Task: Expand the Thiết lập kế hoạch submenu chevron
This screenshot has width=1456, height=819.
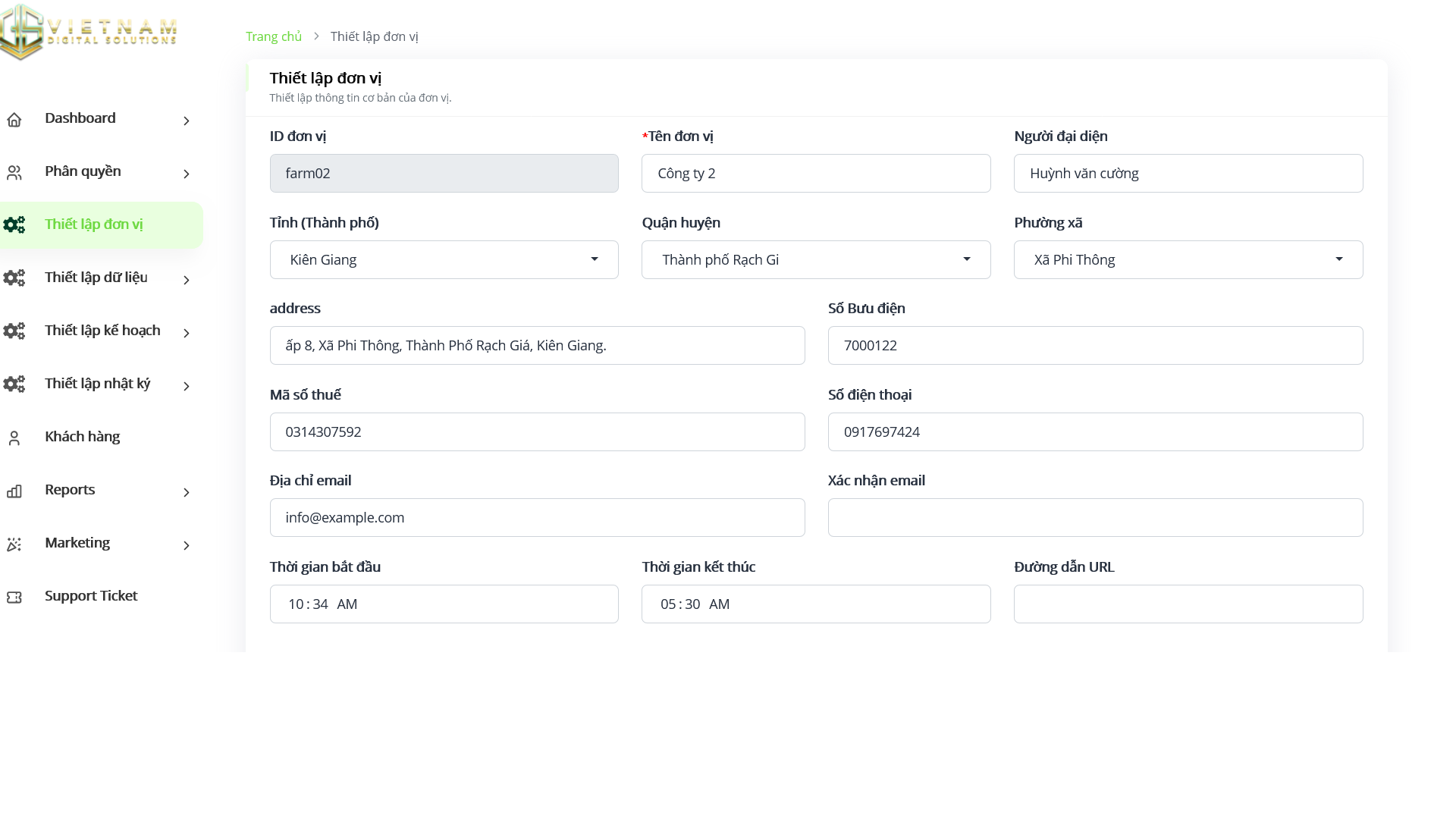Action: 187,333
